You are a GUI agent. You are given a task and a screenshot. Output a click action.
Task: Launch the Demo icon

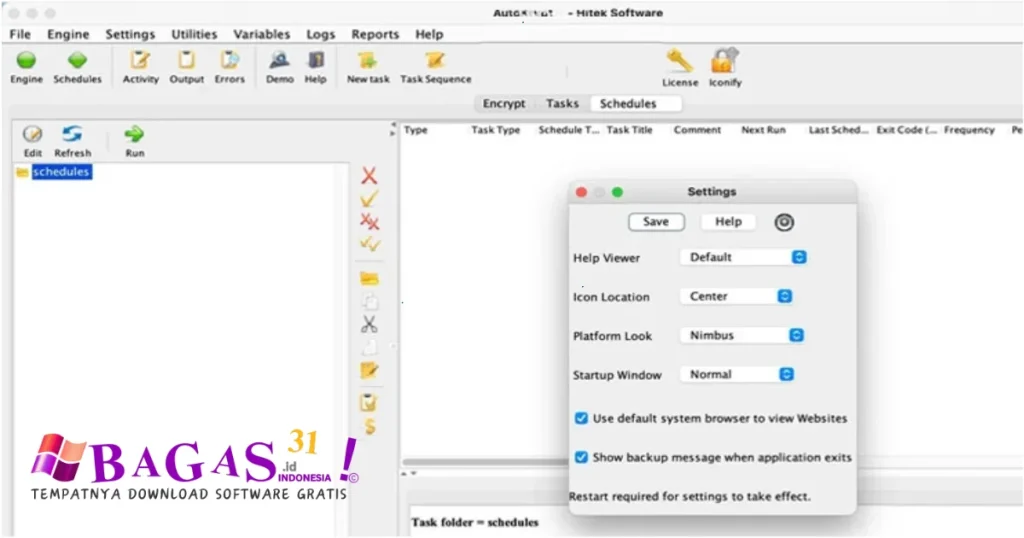(x=280, y=60)
